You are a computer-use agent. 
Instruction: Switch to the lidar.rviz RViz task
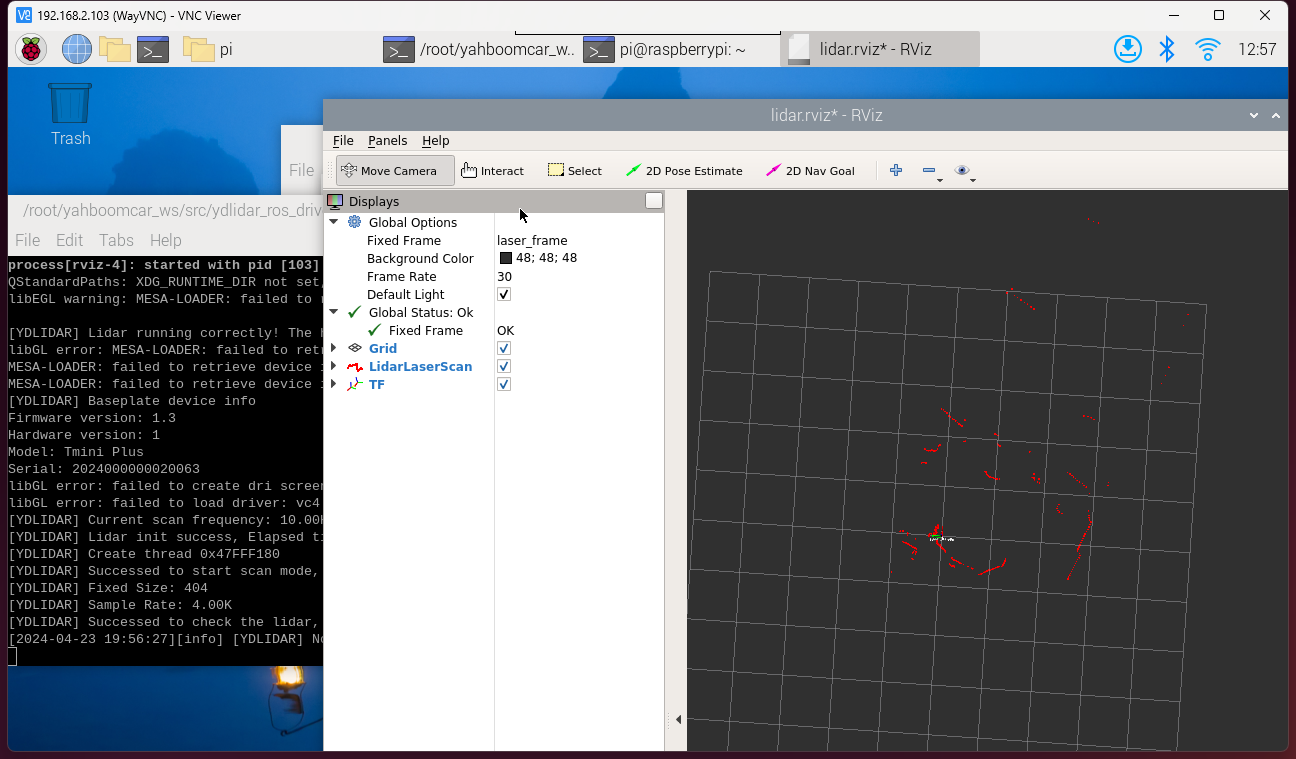pos(879,49)
